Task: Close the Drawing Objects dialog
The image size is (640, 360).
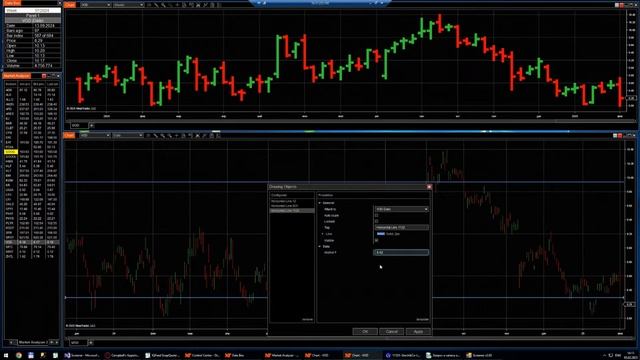Action: pos(429,187)
